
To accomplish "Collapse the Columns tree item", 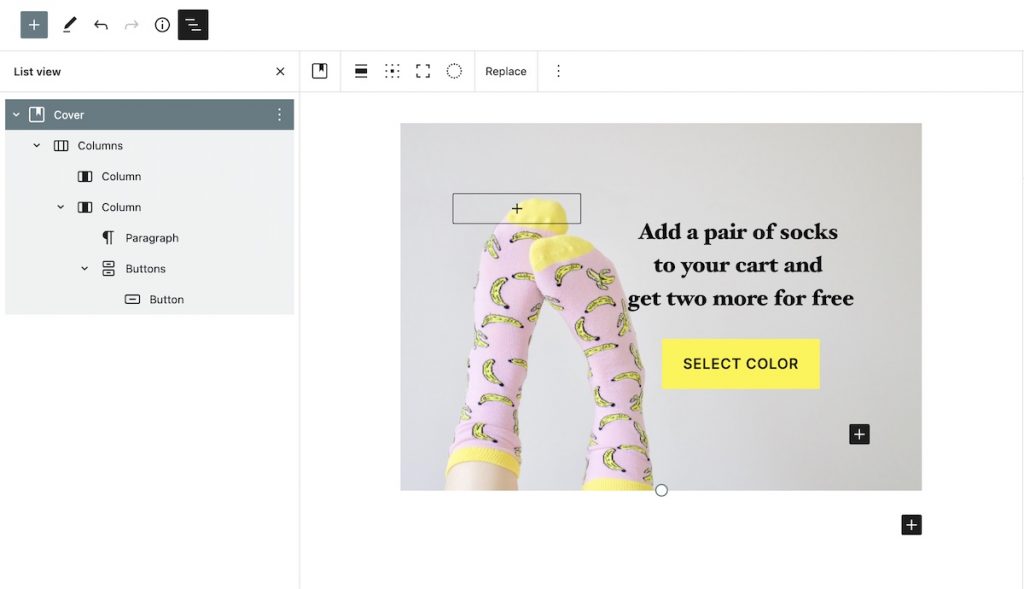I will [37, 146].
